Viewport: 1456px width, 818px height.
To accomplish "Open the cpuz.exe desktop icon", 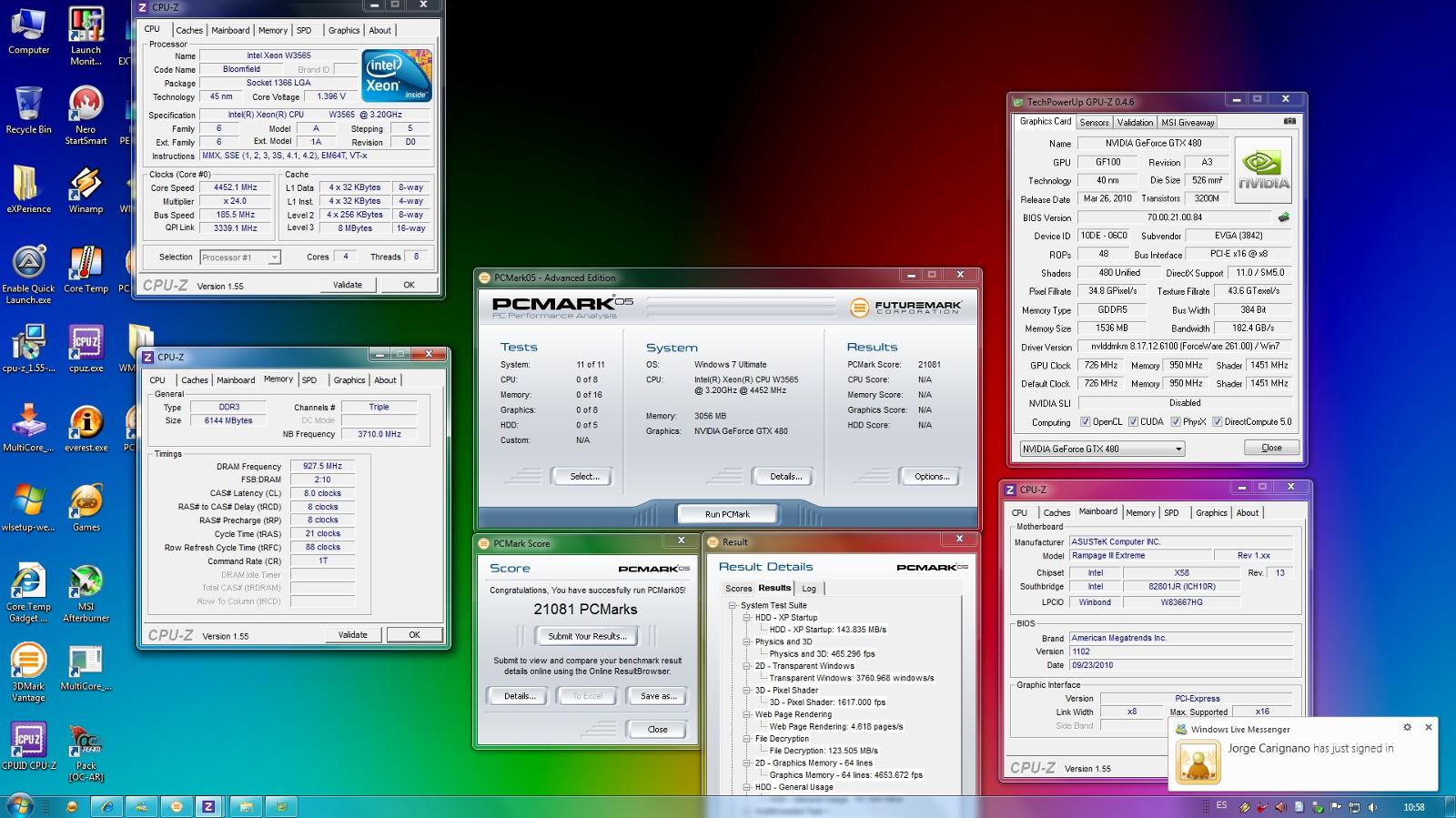I will click(x=86, y=349).
